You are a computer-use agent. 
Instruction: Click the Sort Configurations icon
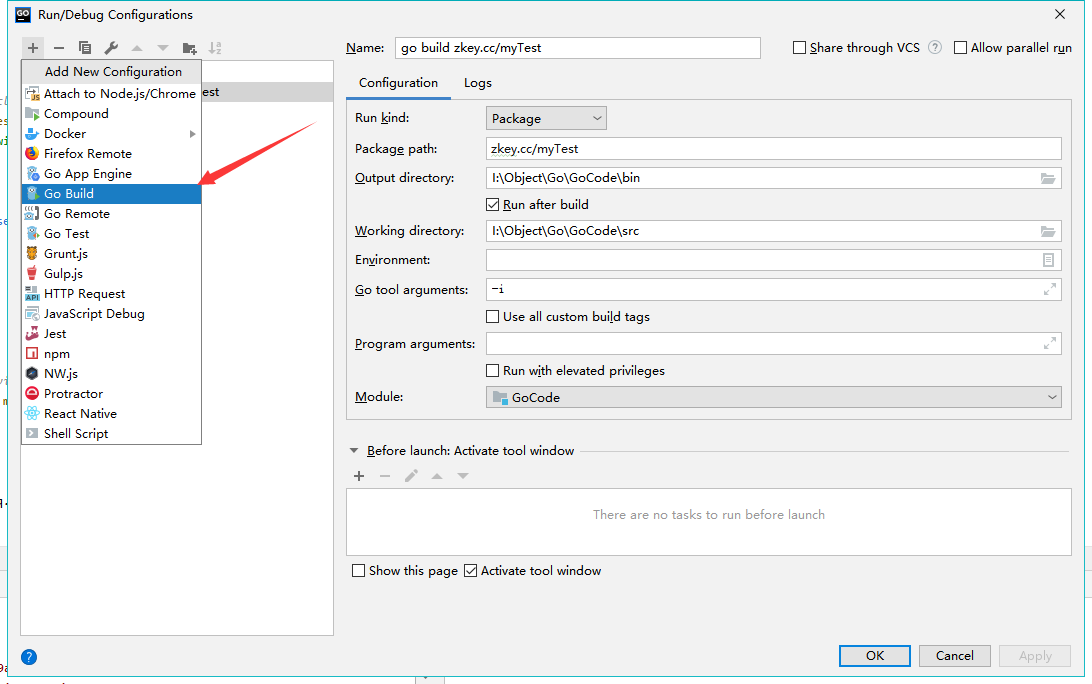[x=215, y=48]
